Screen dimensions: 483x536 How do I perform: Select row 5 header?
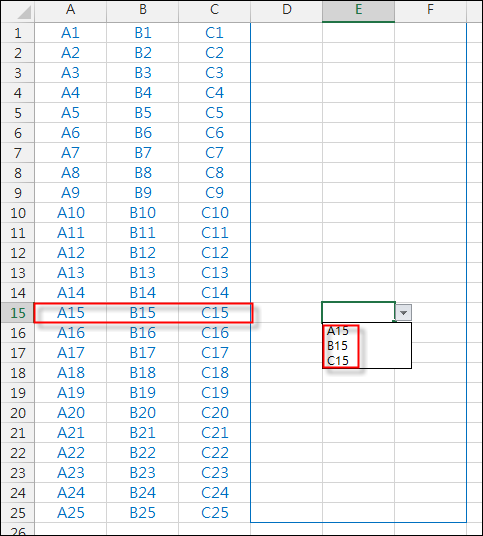[x=18, y=113]
